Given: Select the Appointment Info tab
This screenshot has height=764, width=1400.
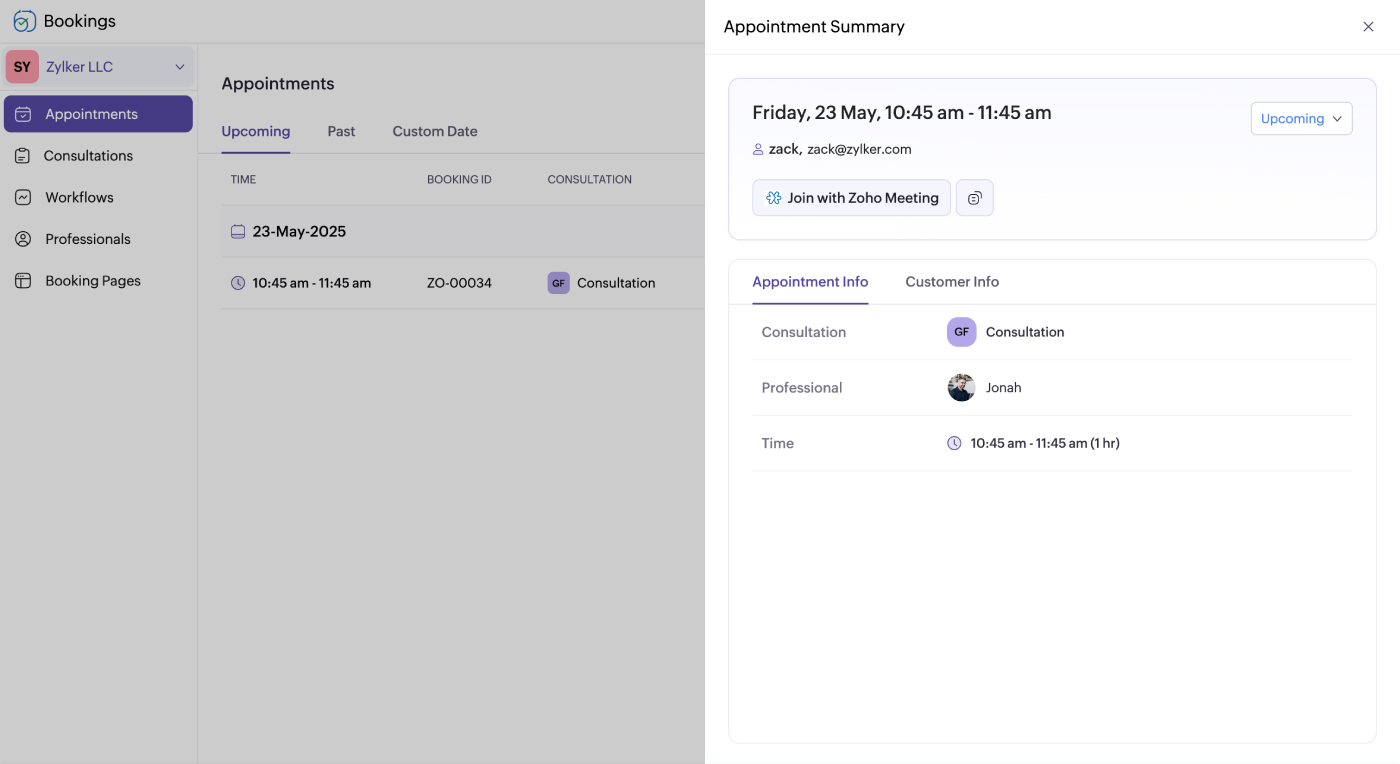Looking at the screenshot, I should point(809,282).
